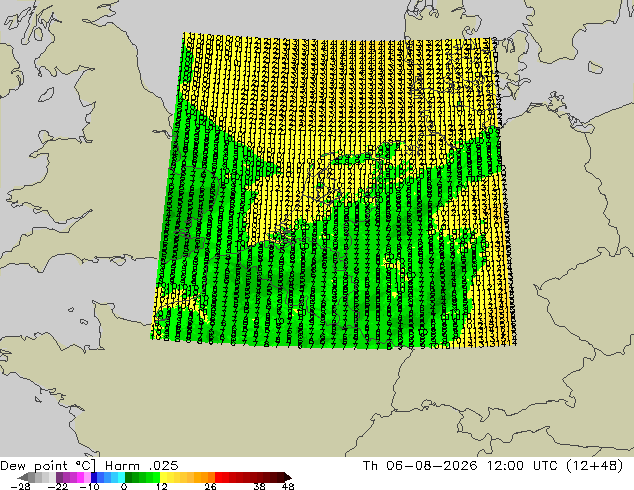This screenshot has width=634, height=490.
Task: Select the legend label '-22'
Action: tap(57, 486)
